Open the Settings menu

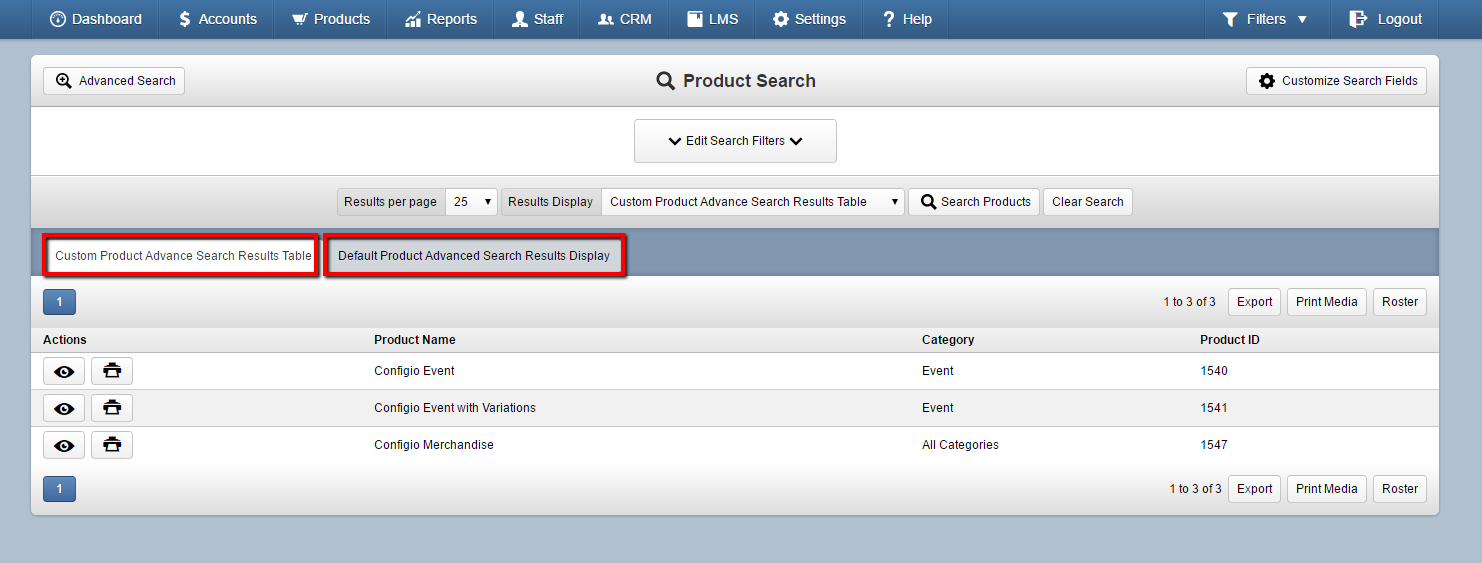tap(809, 19)
